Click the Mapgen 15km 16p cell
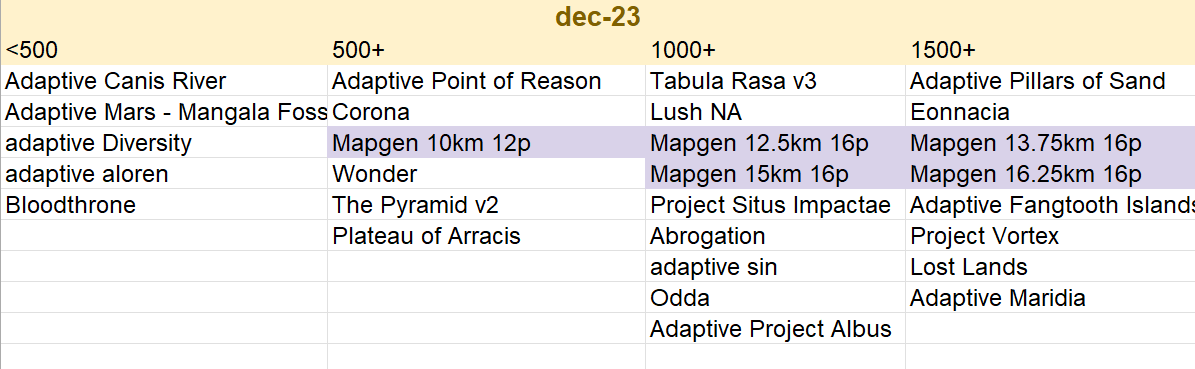Image resolution: width=1195 pixels, height=369 pixels. 775,174
